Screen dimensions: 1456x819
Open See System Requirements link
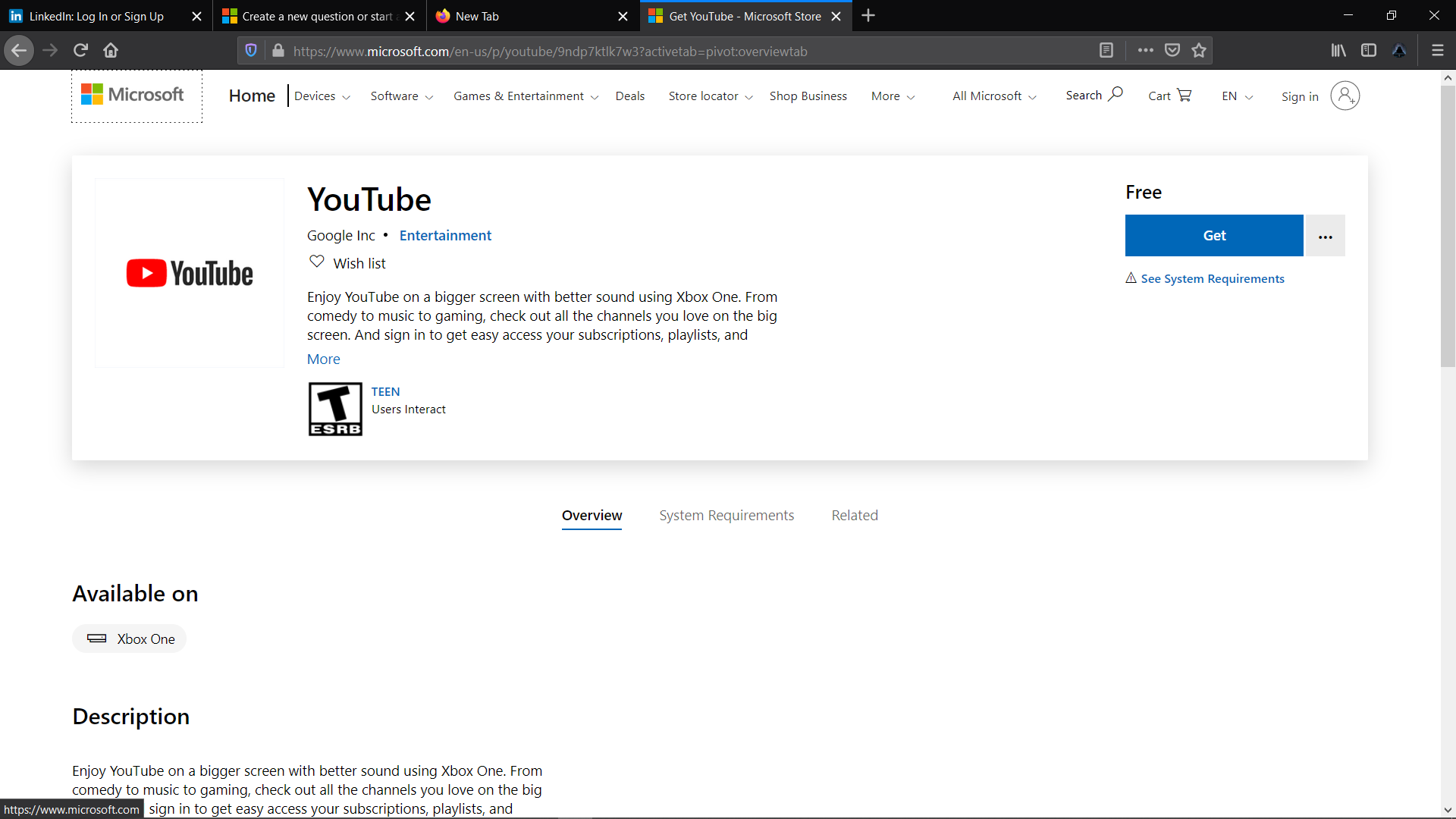1212,279
